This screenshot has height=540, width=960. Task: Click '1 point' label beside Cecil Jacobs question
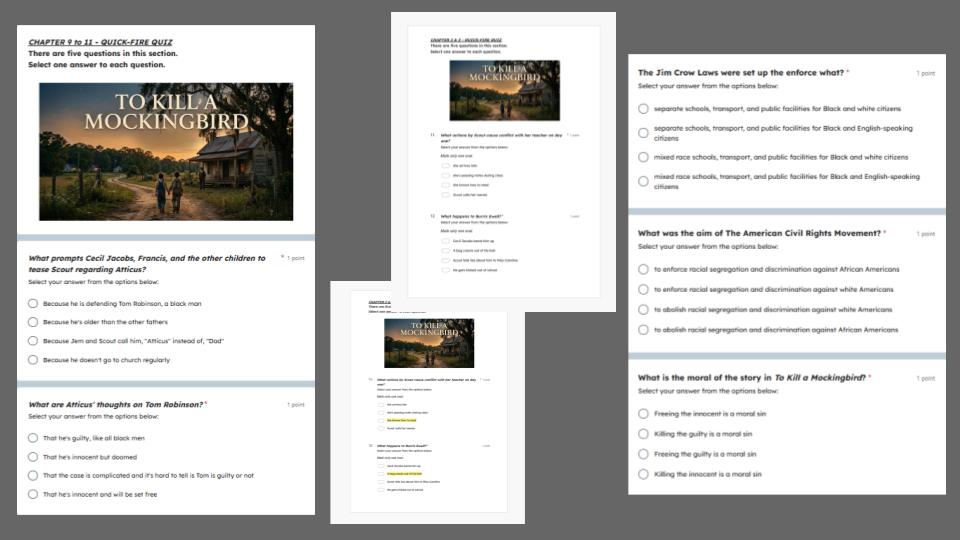[x=296, y=258]
